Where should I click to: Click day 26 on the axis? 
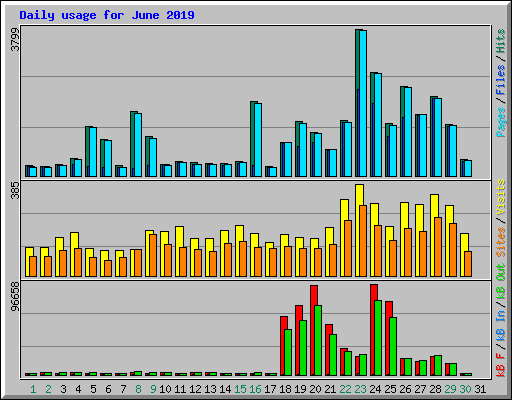405,389
